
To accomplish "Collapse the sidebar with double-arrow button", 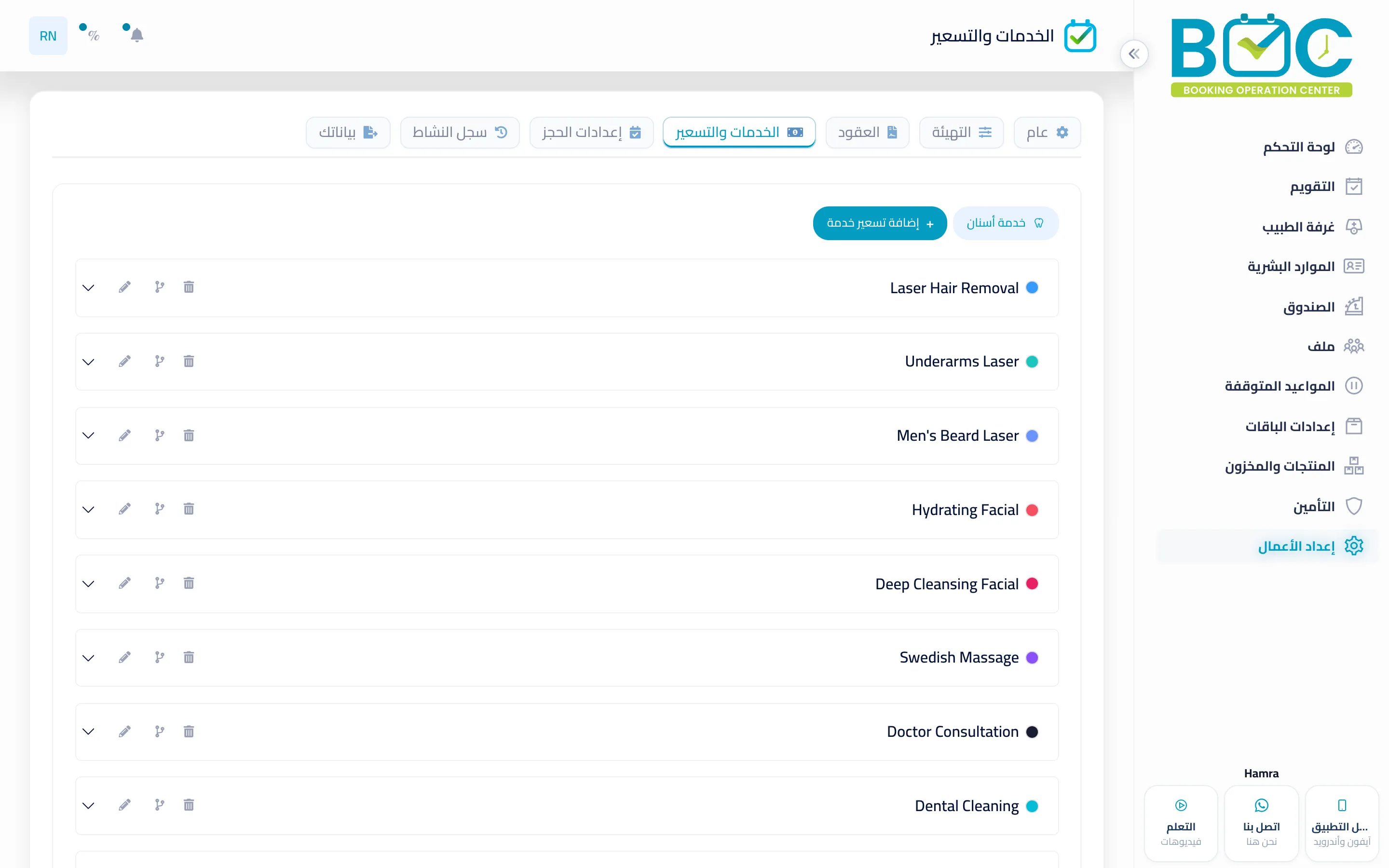I will (x=1133, y=54).
